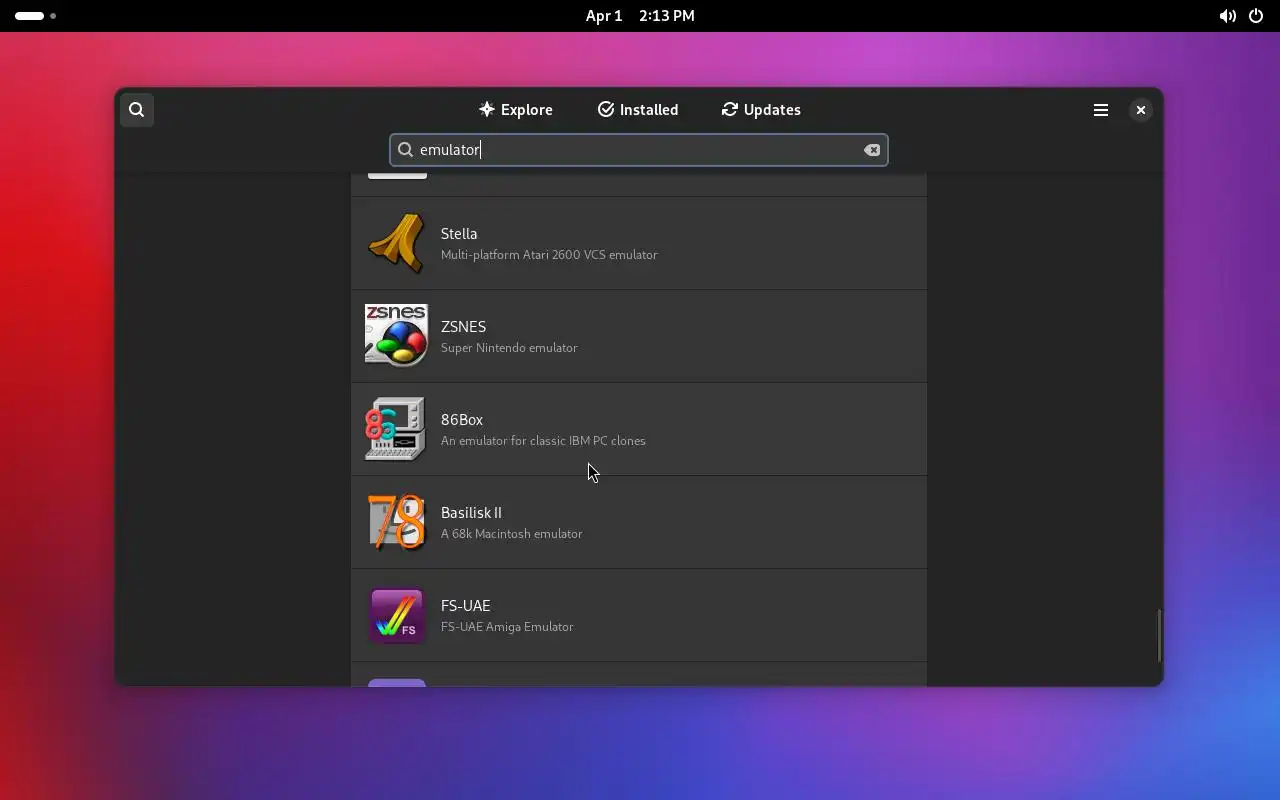Open the FS-UAE app title
This screenshot has height=800, width=1280.
tap(465, 606)
